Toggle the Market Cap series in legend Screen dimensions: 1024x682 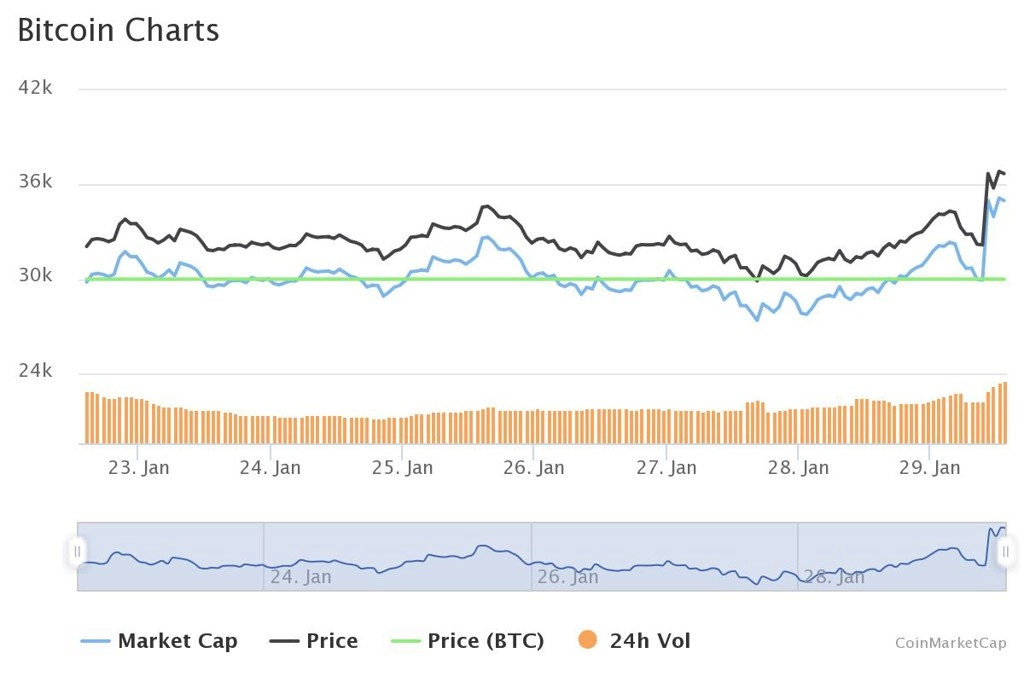(159, 641)
